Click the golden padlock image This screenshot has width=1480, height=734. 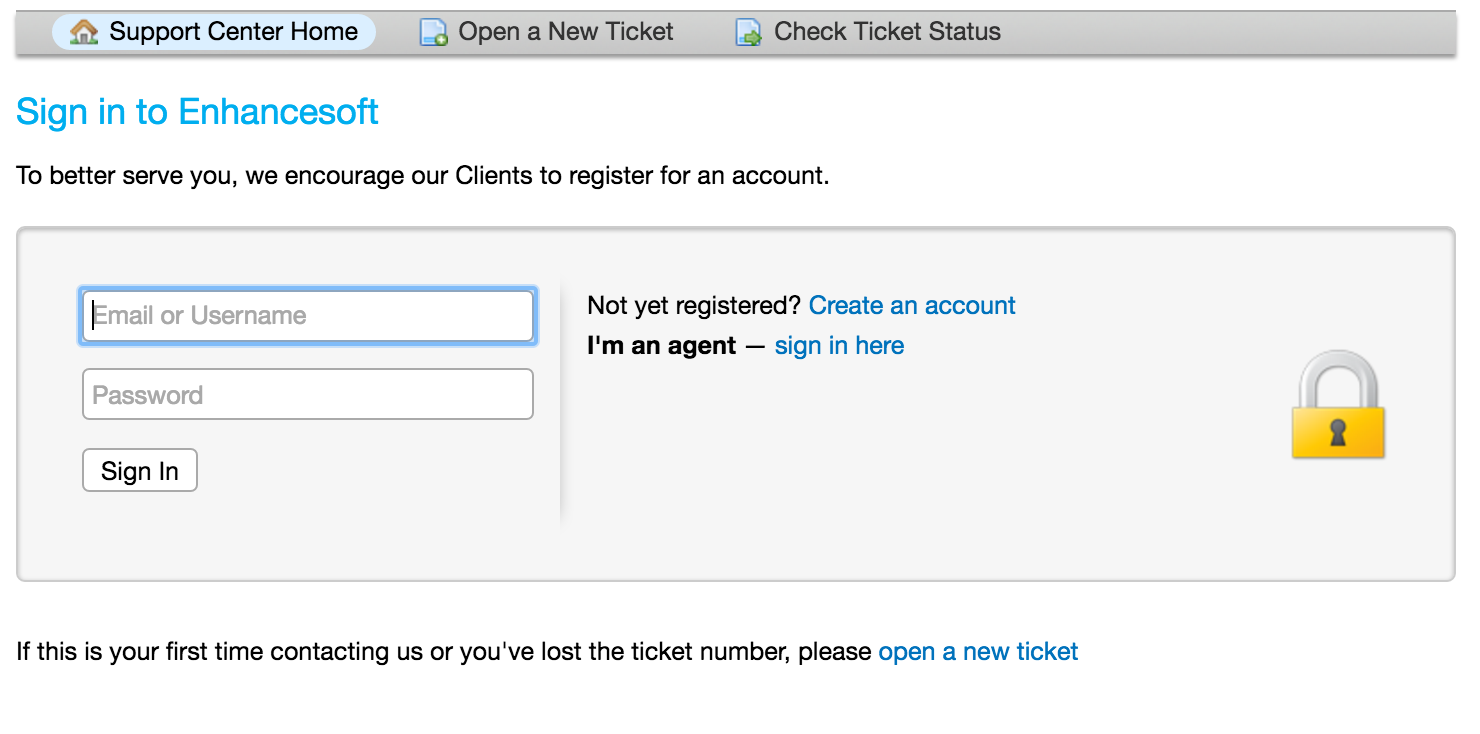click(x=1337, y=406)
